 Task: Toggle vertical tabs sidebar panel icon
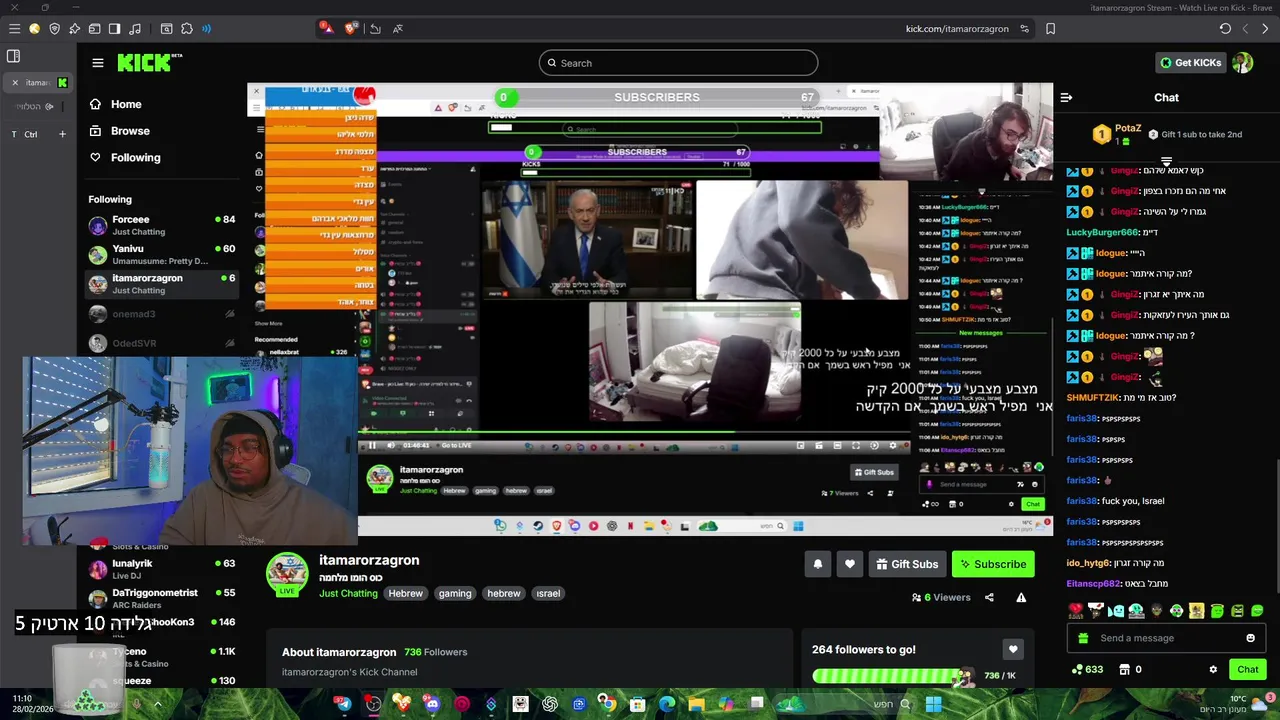(14, 56)
